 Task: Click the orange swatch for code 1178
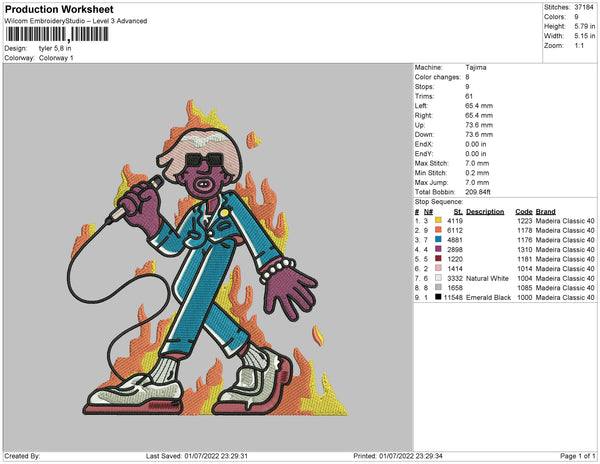point(439,230)
